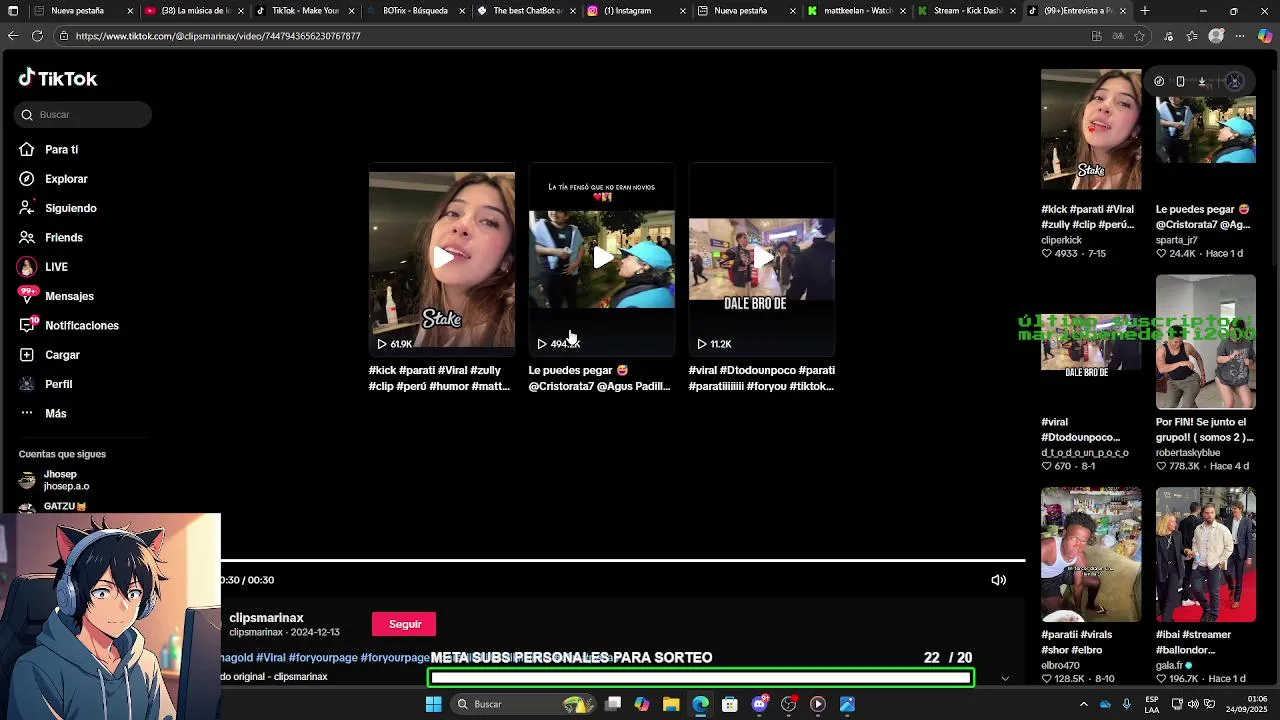
Task: Open tab actions menu at top-left
Action: click(12, 11)
